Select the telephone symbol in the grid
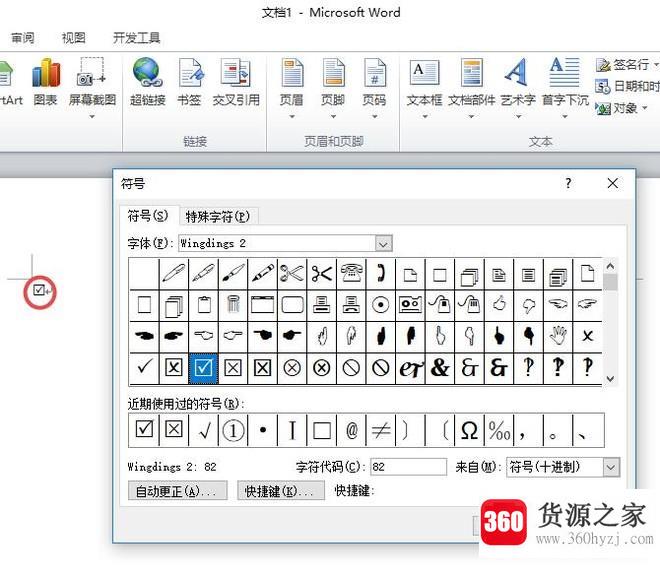660x575 pixels. pyautogui.click(x=351, y=274)
